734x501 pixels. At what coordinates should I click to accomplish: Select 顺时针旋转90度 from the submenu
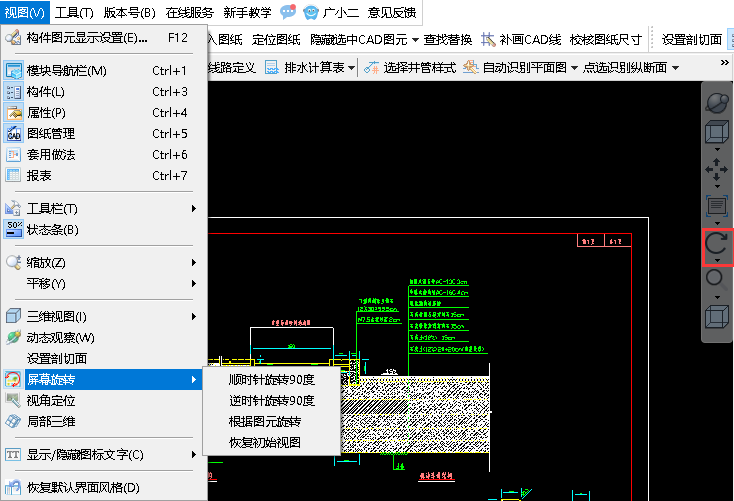(271, 380)
